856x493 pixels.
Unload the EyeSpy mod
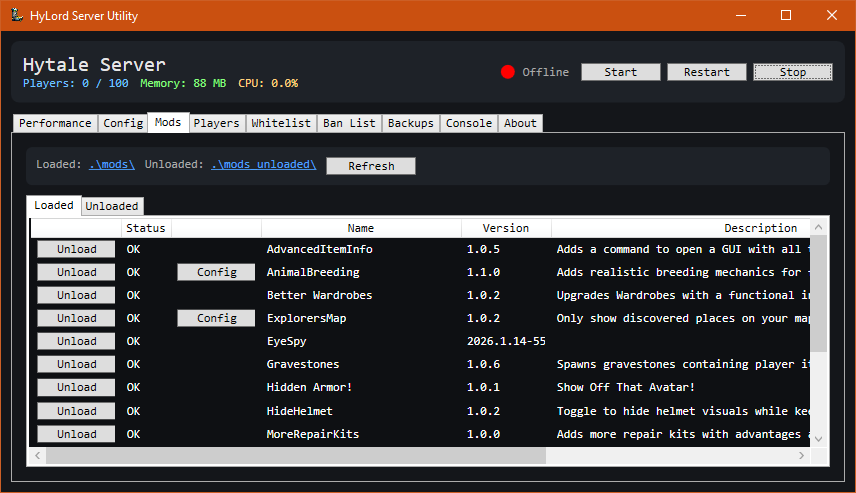[76, 341]
